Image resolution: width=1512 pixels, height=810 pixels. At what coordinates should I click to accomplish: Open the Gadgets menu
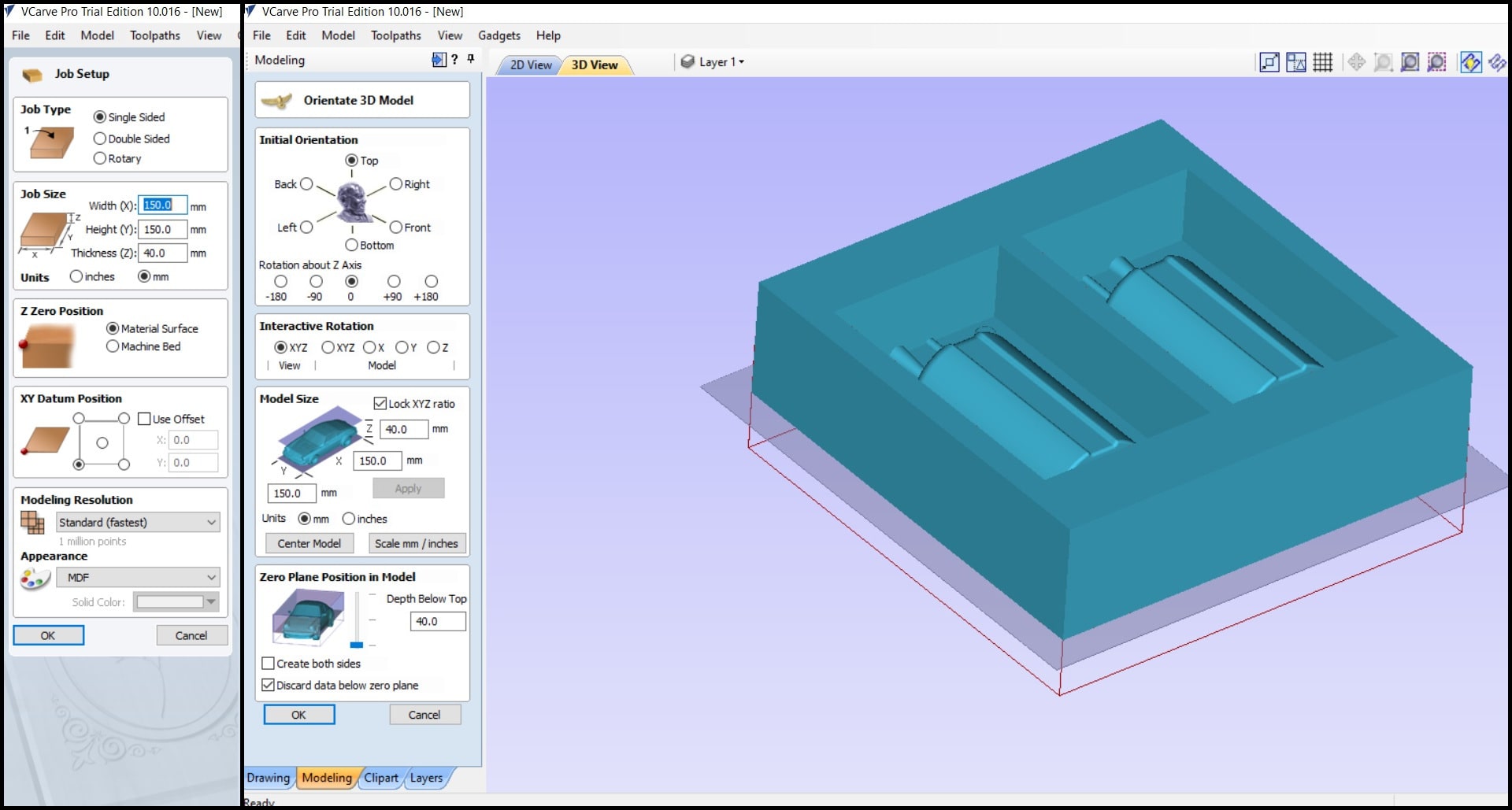[499, 35]
